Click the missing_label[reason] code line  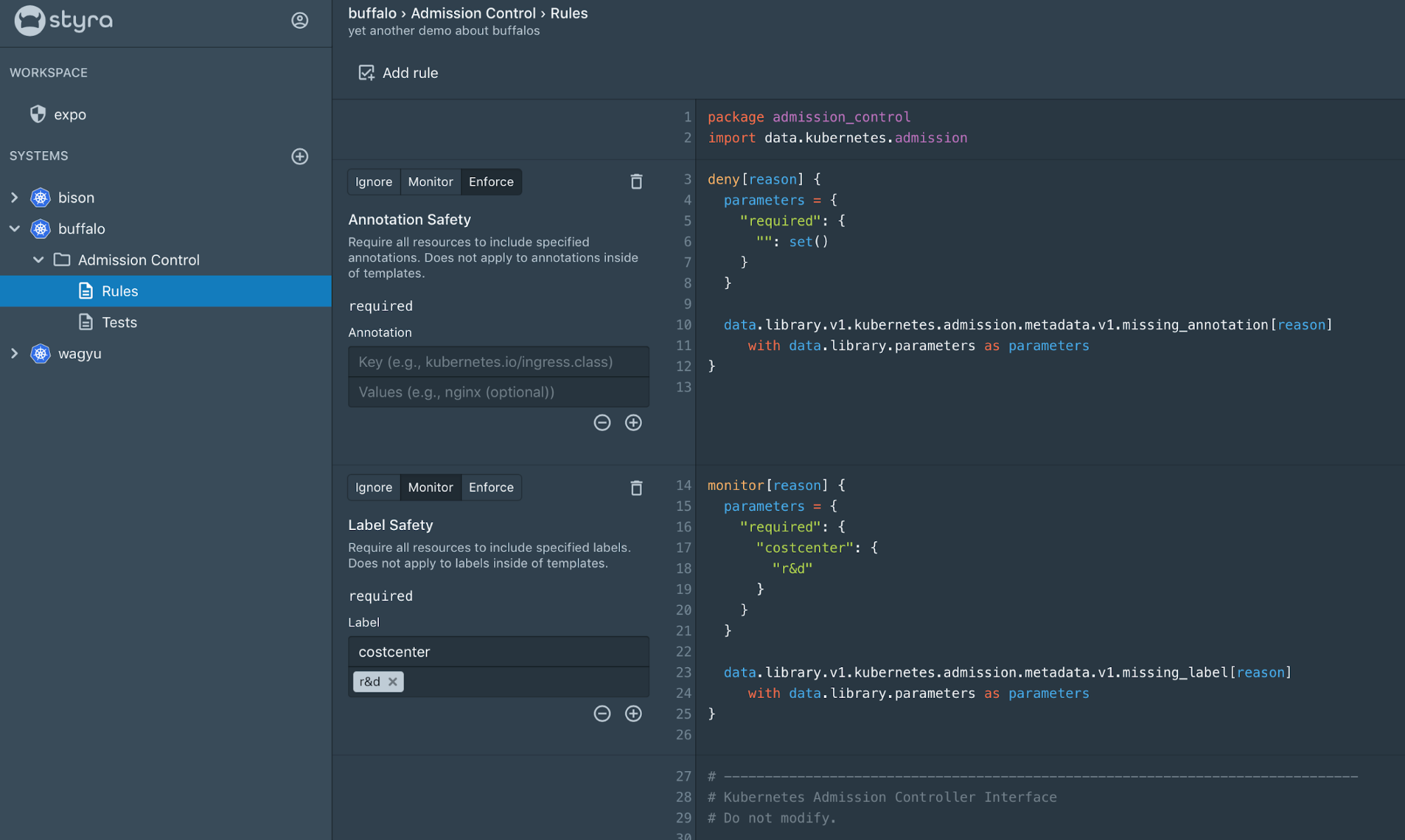click(1007, 673)
